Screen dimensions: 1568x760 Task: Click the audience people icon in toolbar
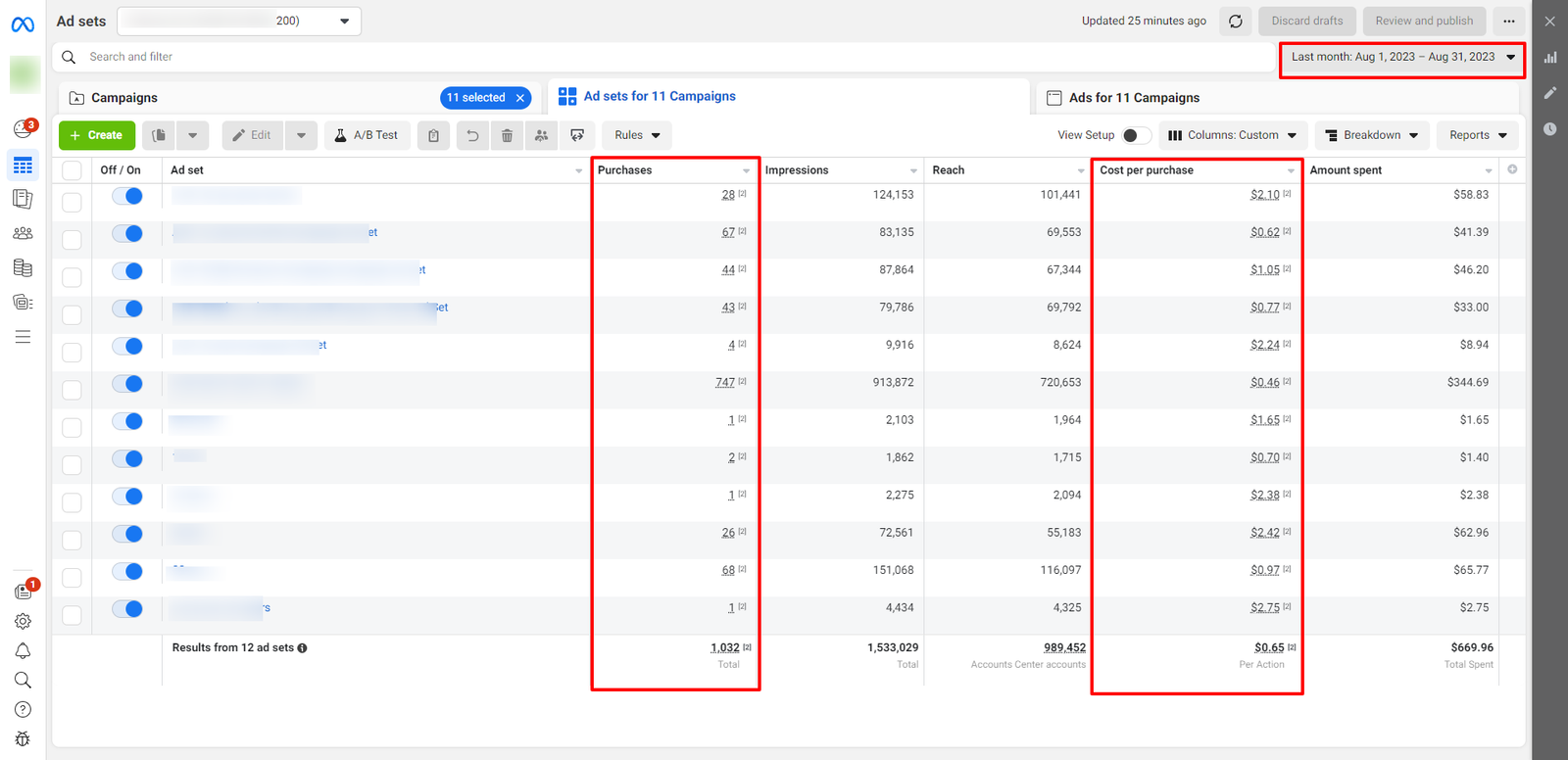point(541,135)
